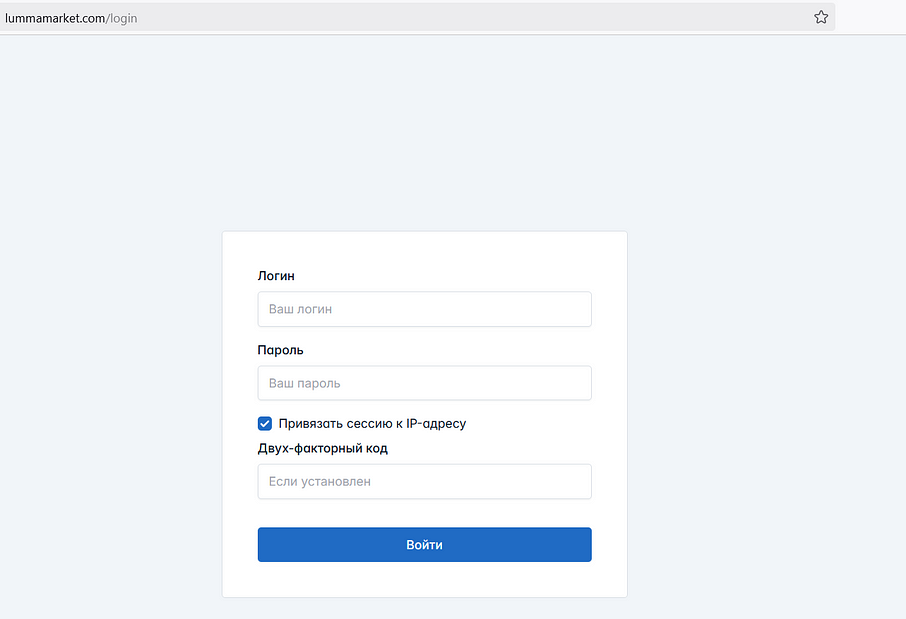Screen dimensions: 906x619
Task: Click the 'Привязать сессию к IP-адресу' label text
Action: 372,423
